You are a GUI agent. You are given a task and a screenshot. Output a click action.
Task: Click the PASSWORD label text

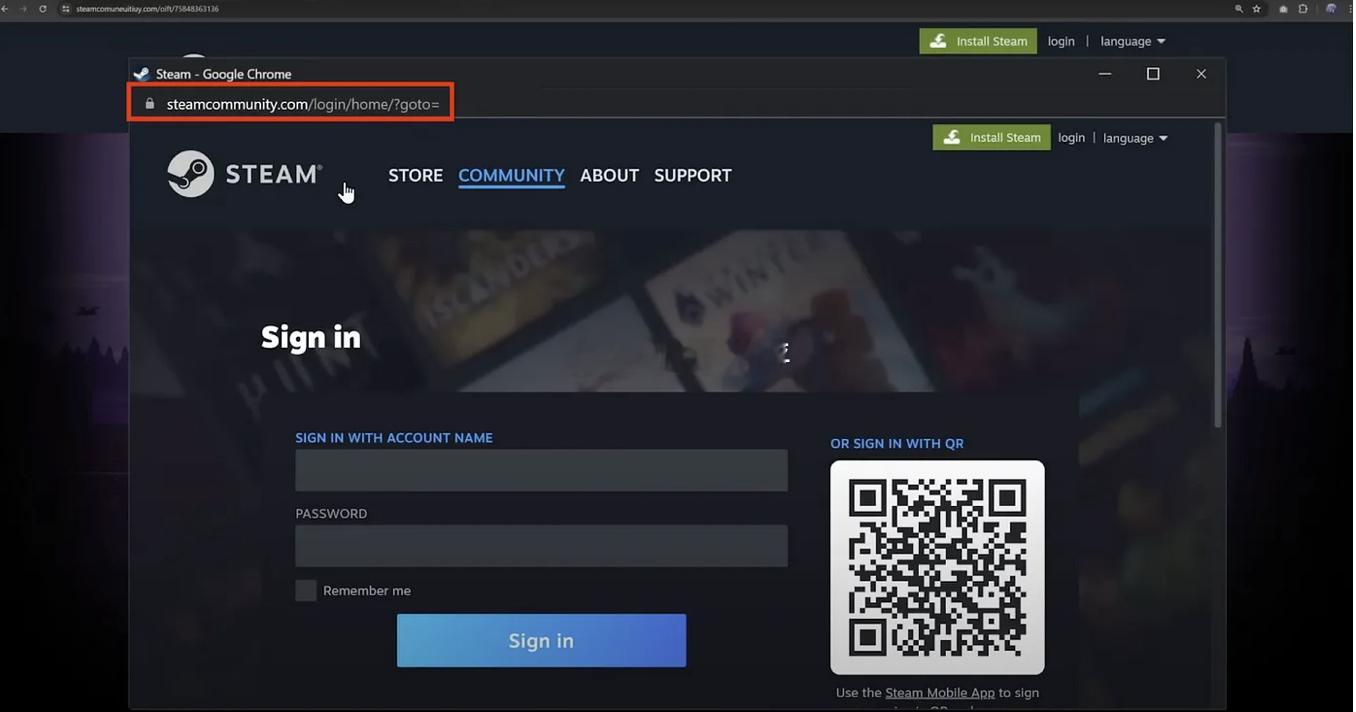click(331, 514)
